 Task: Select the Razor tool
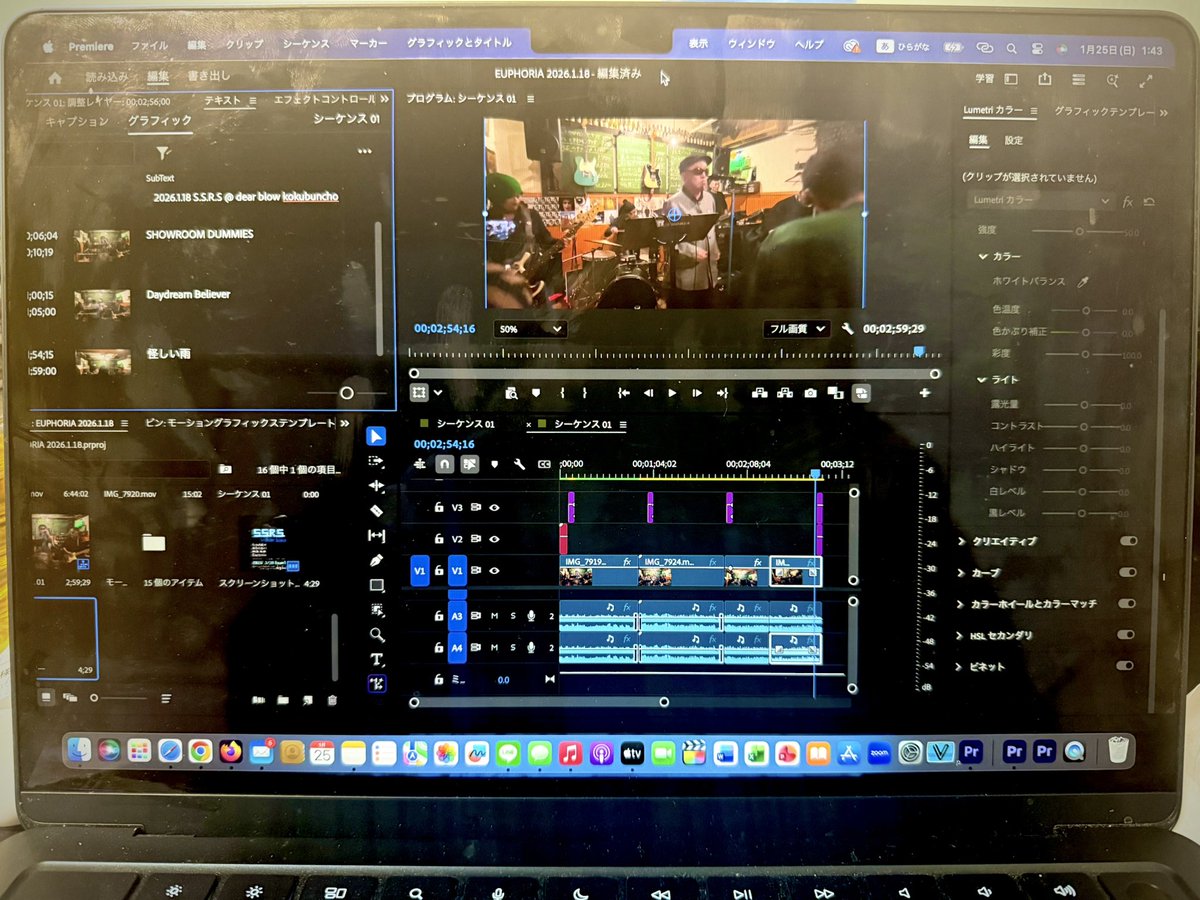tap(376, 510)
